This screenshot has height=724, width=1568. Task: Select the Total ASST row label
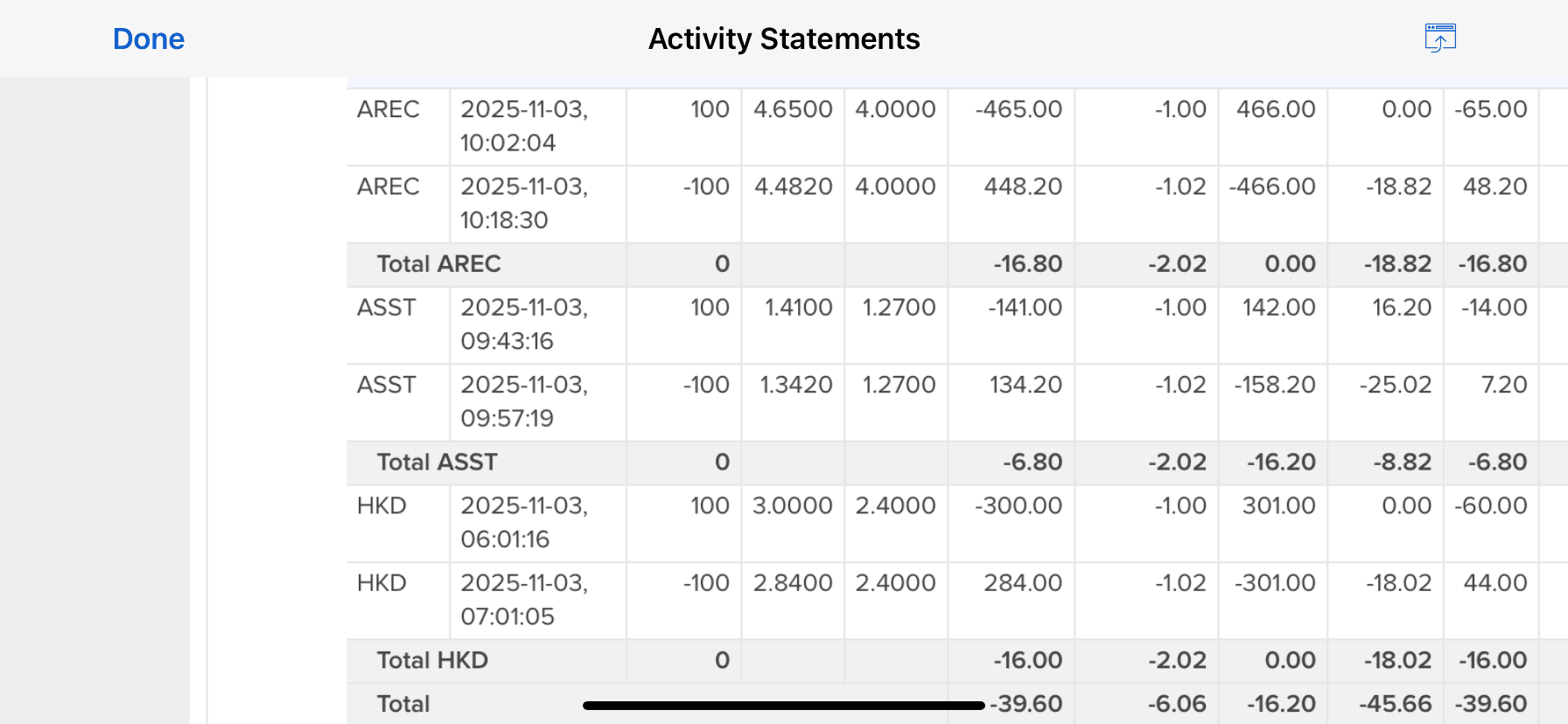(x=437, y=462)
